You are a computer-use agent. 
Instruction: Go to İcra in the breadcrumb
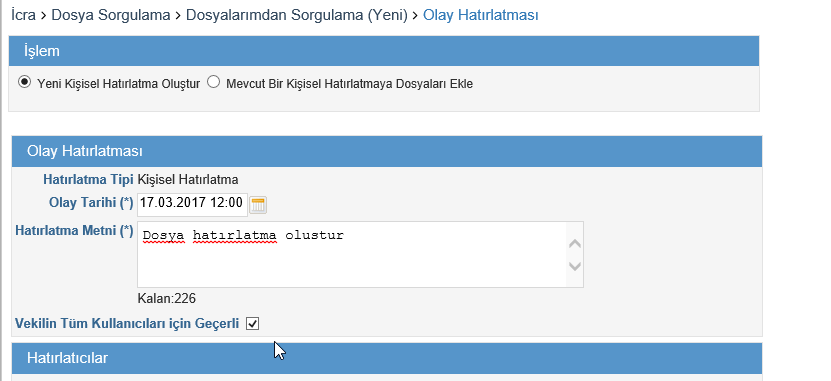coord(23,15)
